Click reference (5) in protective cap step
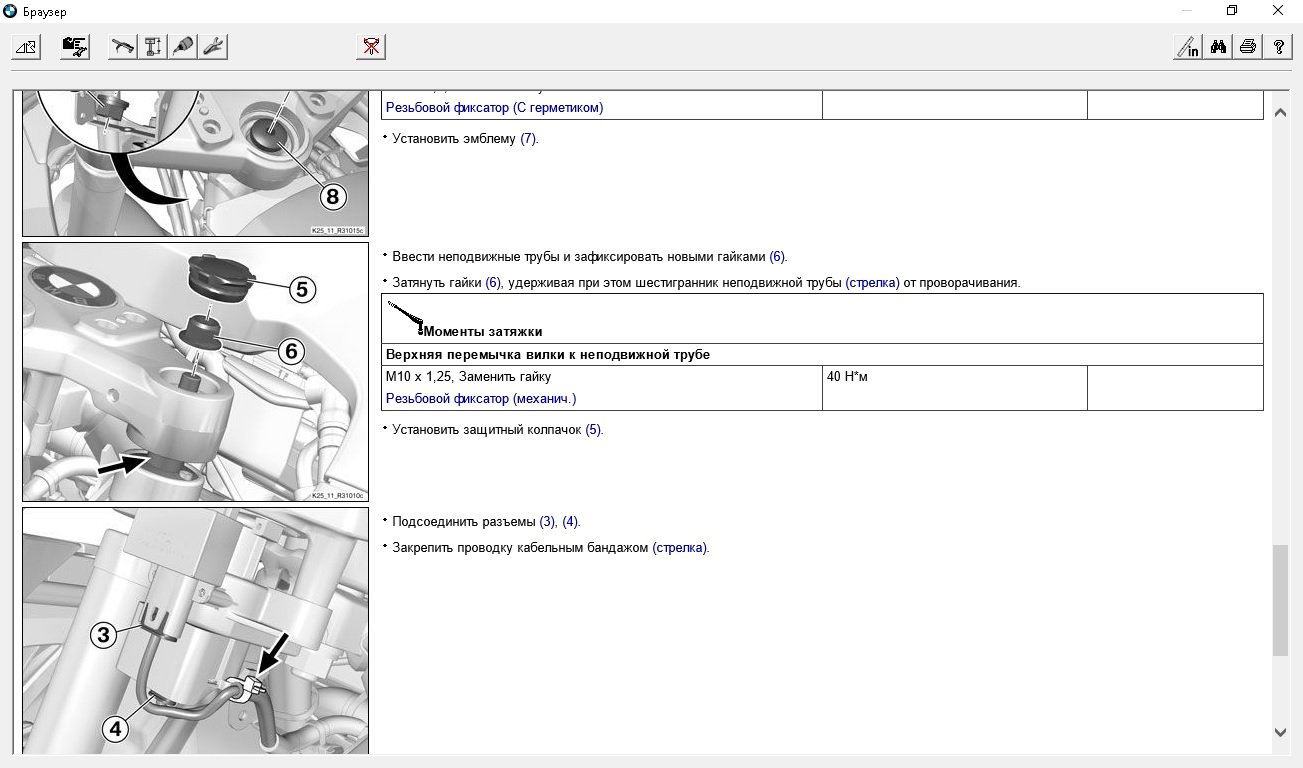 tap(594, 430)
